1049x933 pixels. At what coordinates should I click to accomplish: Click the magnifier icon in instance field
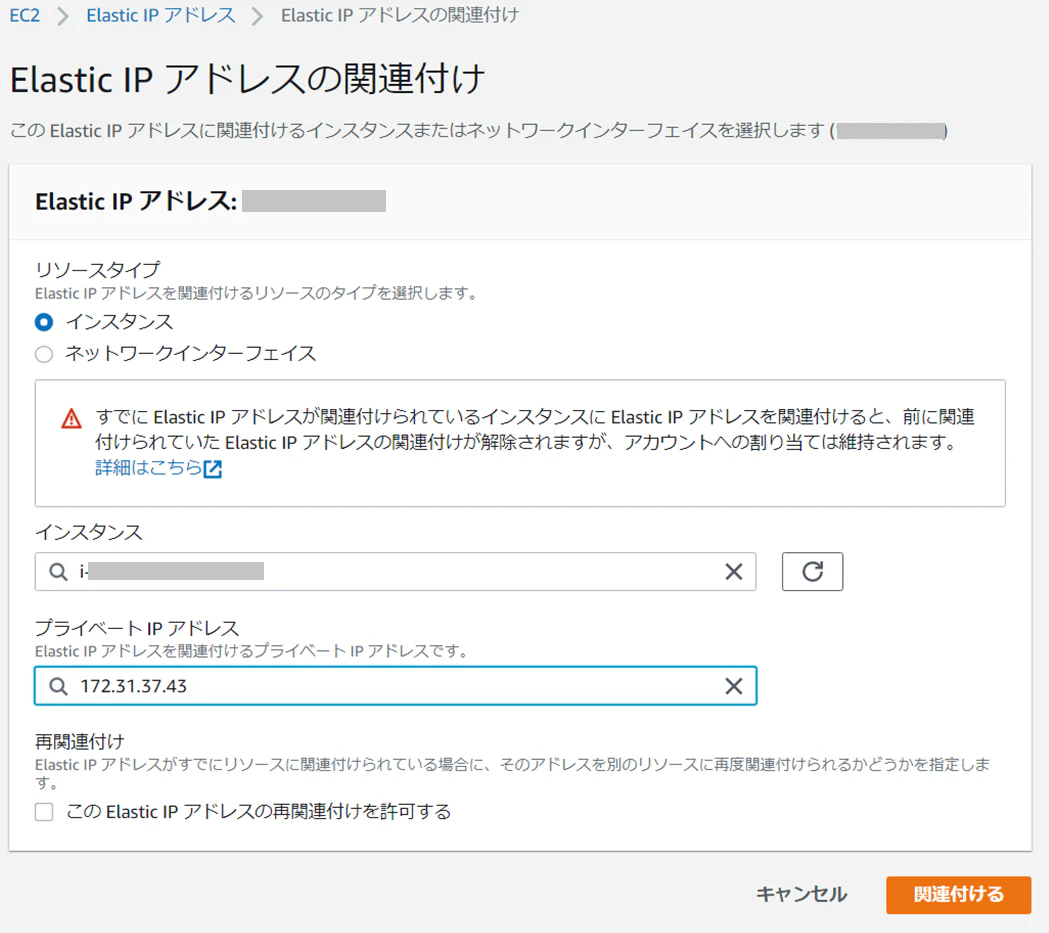[x=58, y=572]
